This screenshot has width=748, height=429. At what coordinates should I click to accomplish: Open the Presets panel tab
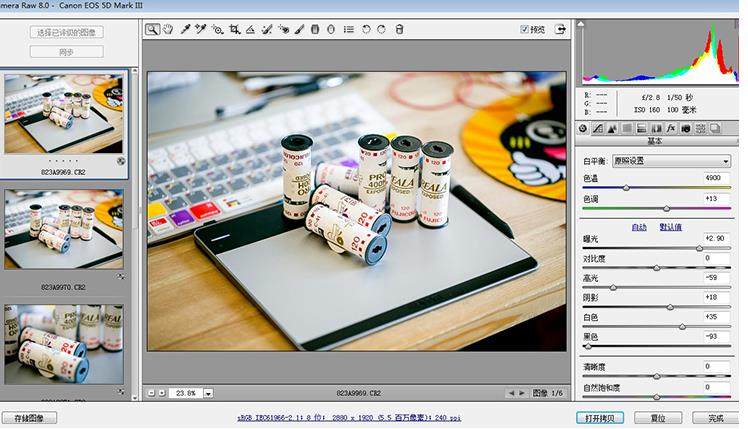(x=700, y=128)
